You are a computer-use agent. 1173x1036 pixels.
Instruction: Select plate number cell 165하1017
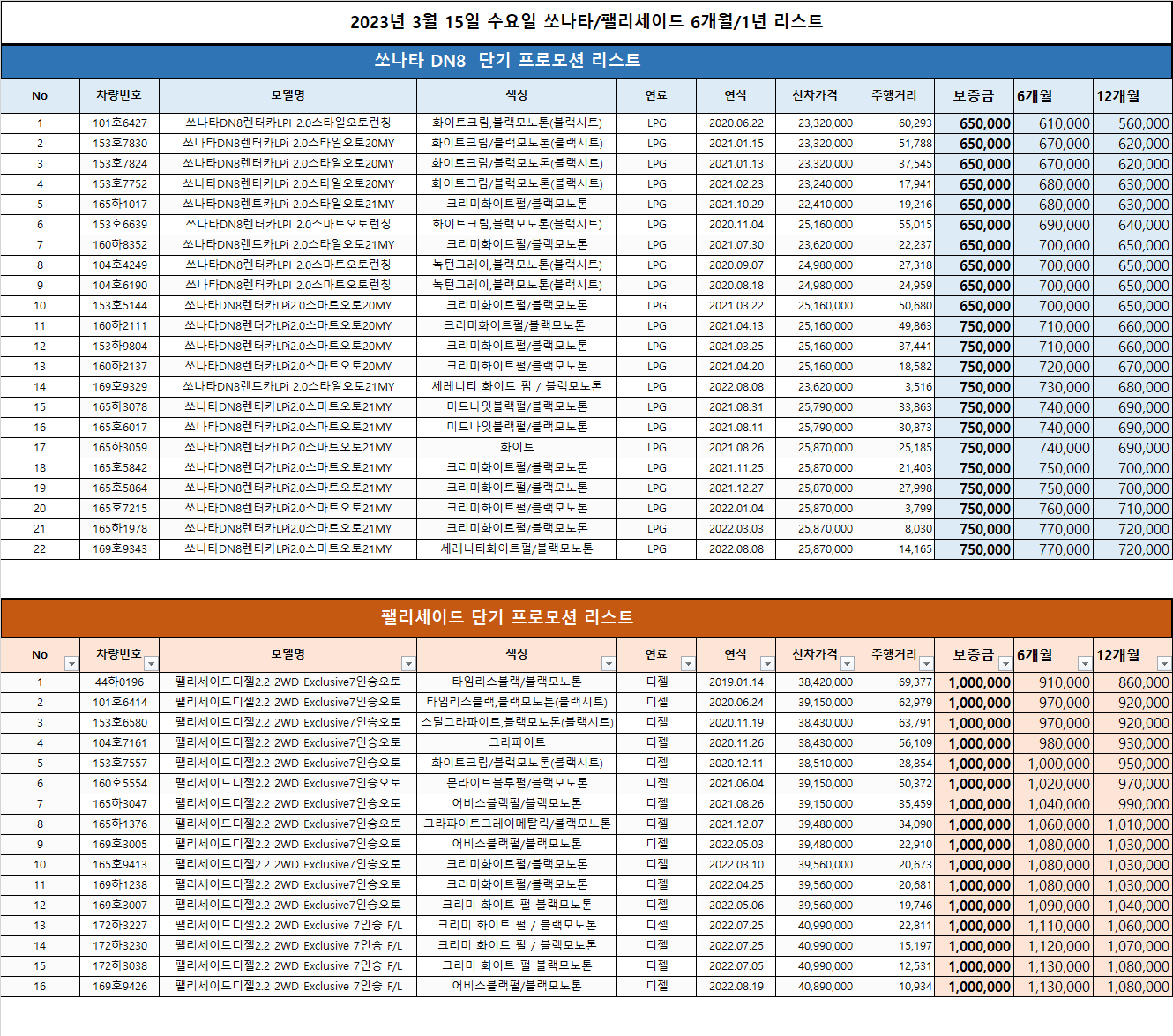(120, 205)
